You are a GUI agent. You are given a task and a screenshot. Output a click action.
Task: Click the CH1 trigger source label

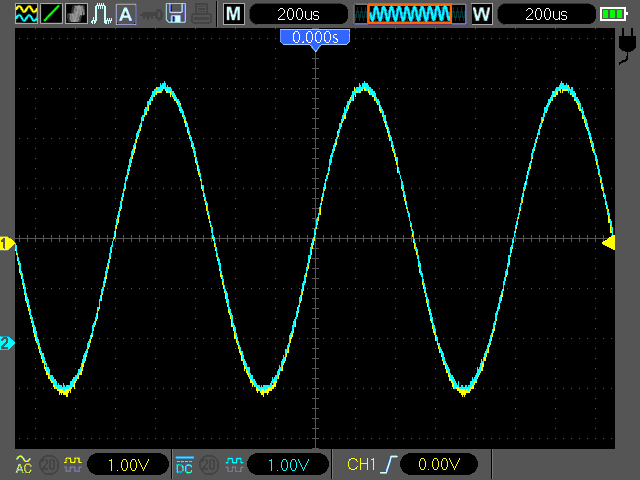360,464
